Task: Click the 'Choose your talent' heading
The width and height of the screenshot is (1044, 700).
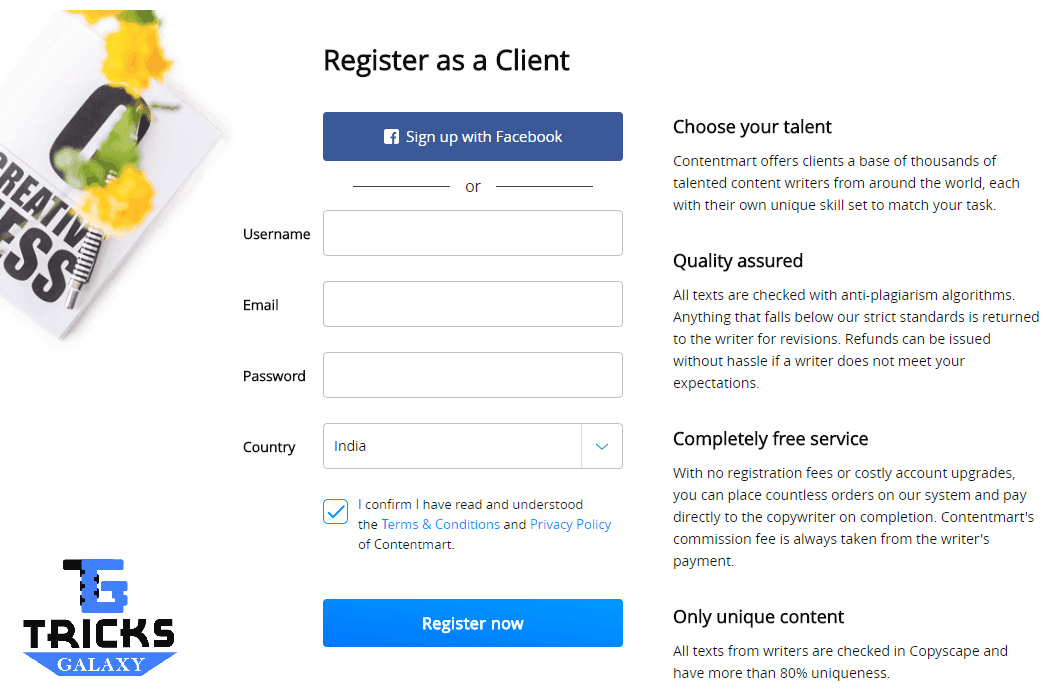Action: [752, 127]
